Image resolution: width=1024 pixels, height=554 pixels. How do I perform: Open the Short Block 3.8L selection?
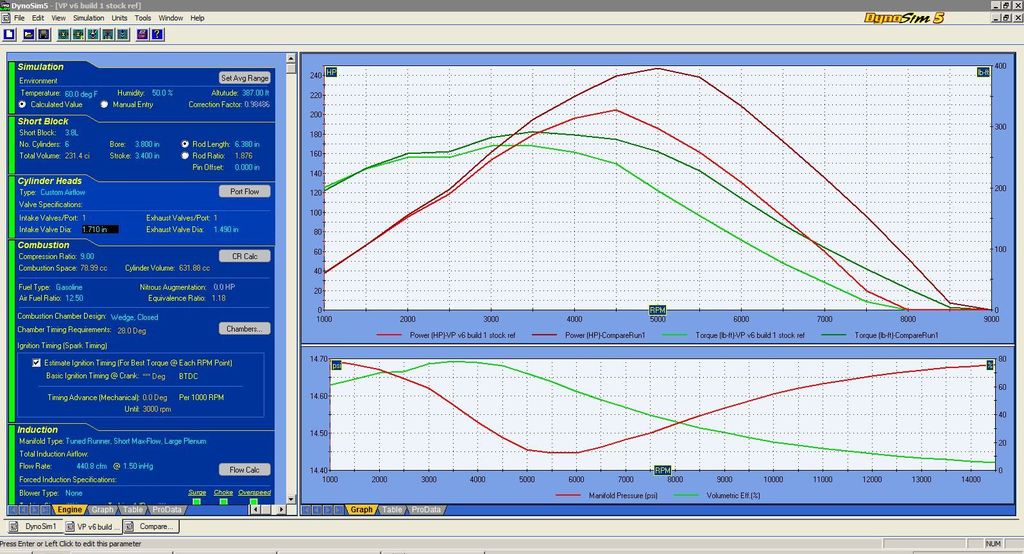pyautogui.click(x=71, y=133)
